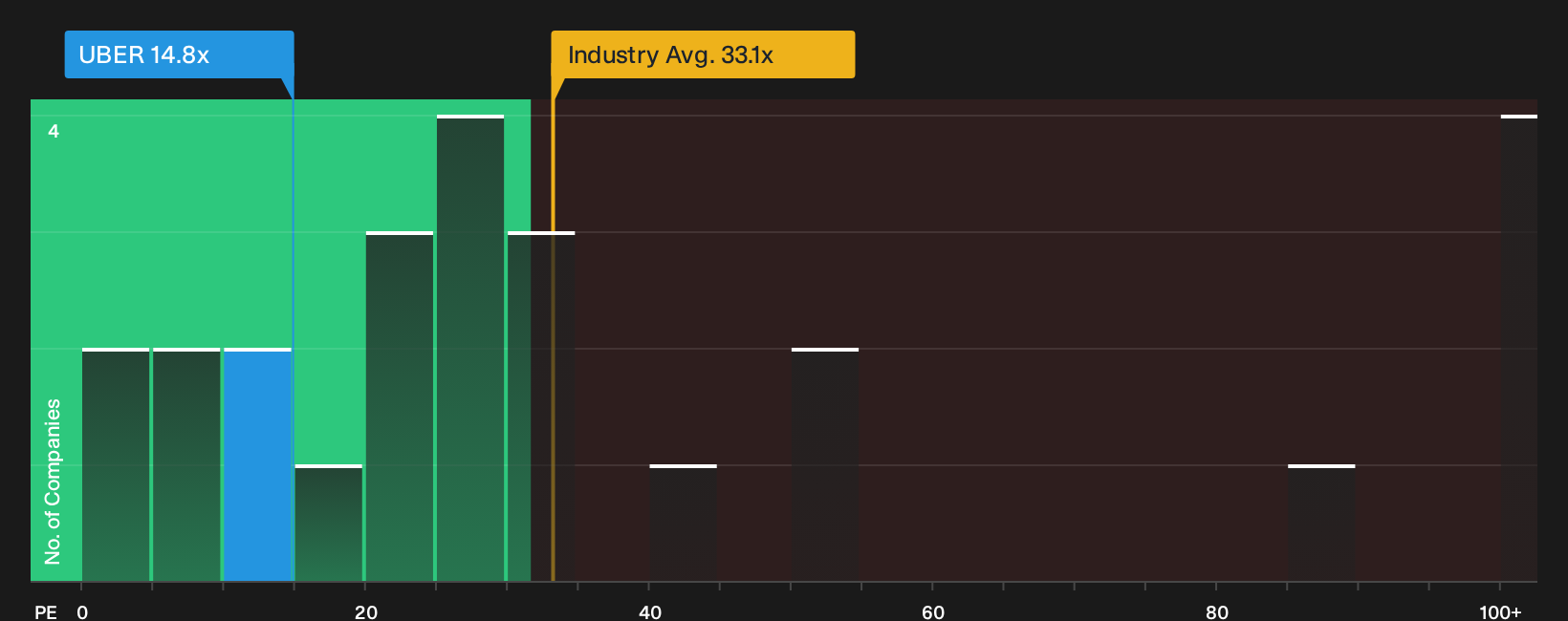The width and height of the screenshot is (1568, 621).
Task: Click the x-axis value 100+
Action: tap(1500, 612)
